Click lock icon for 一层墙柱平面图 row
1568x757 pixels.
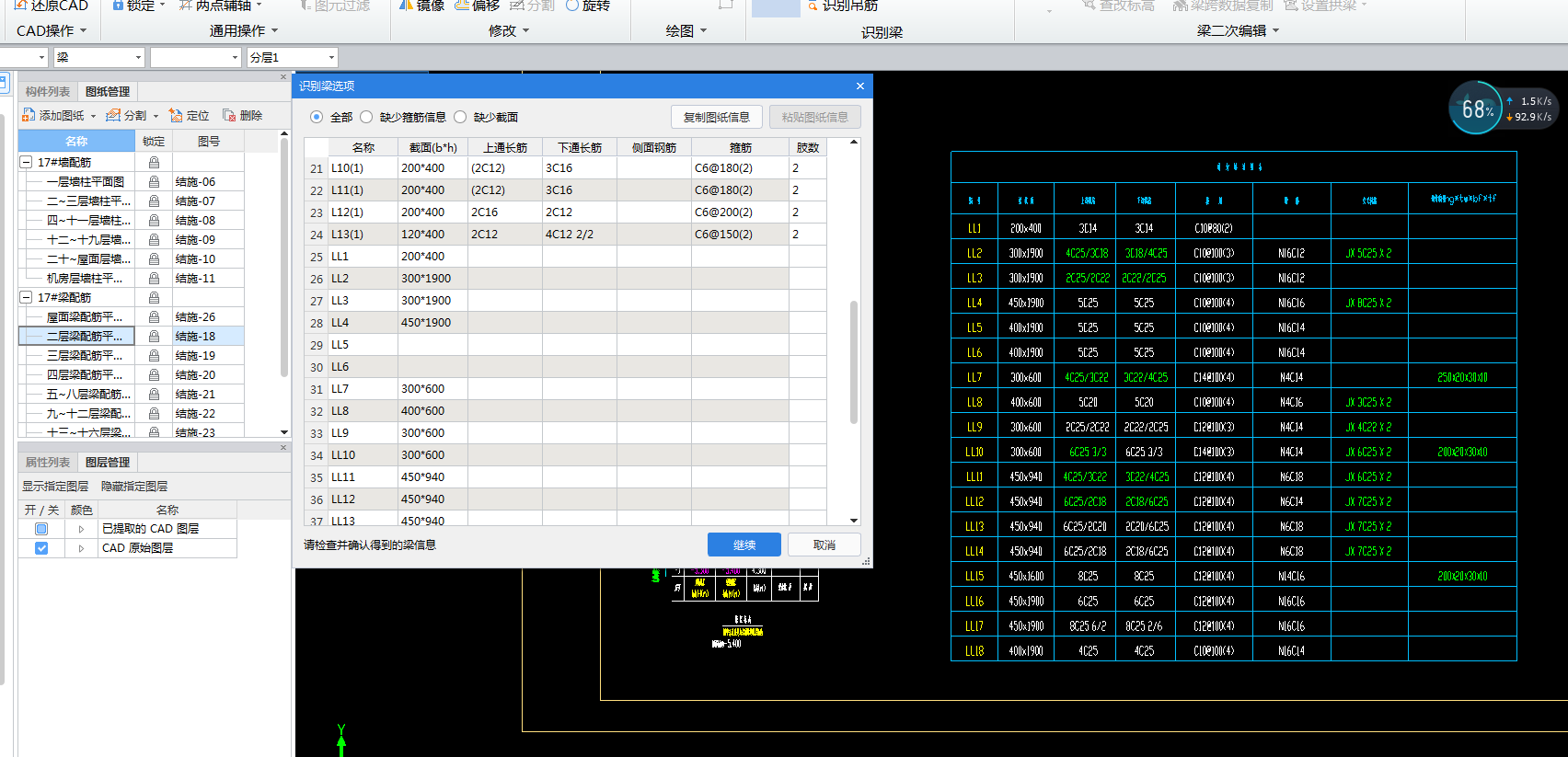point(154,181)
